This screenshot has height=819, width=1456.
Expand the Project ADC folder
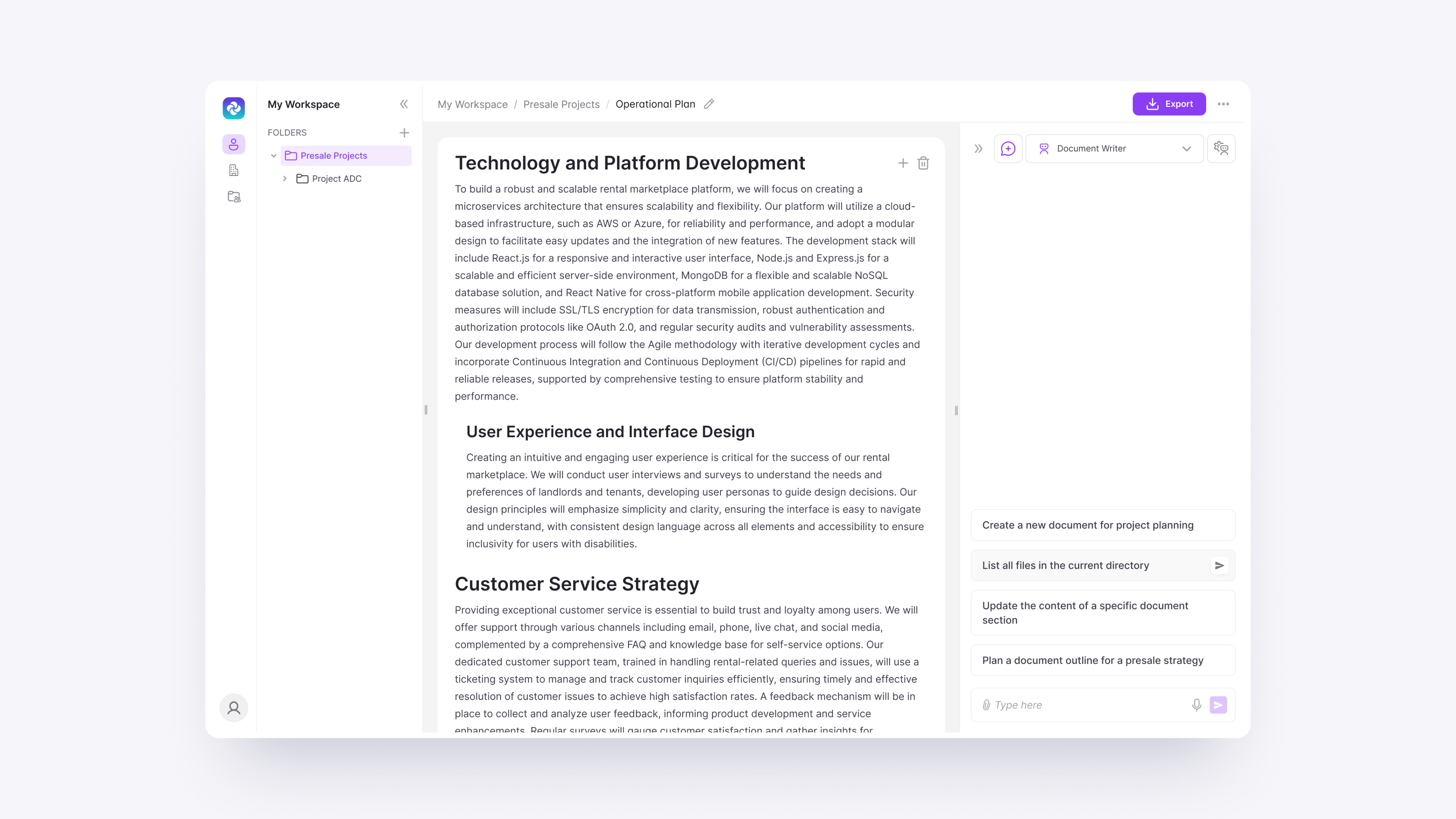click(x=285, y=179)
